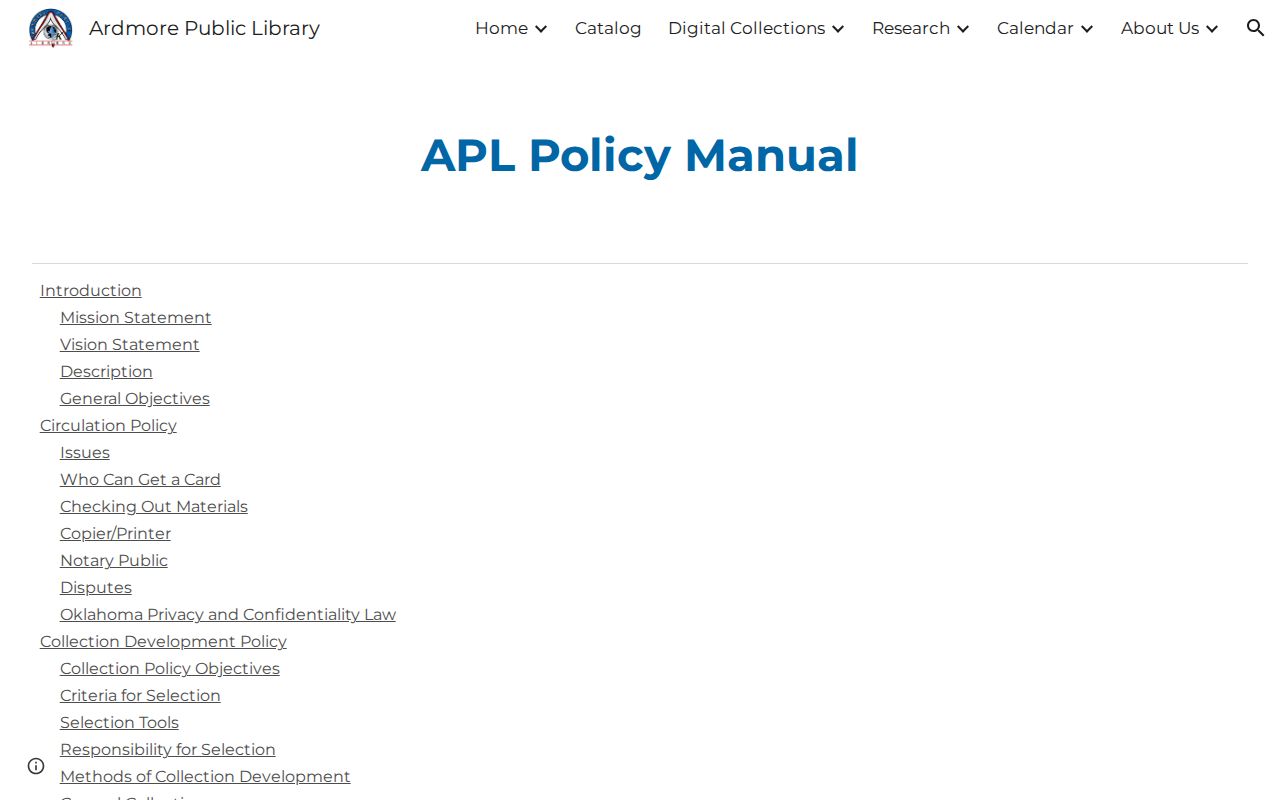This screenshot has width=1280, height=800.
Task: Open the Catalog menu item
Action: point(608,28)
